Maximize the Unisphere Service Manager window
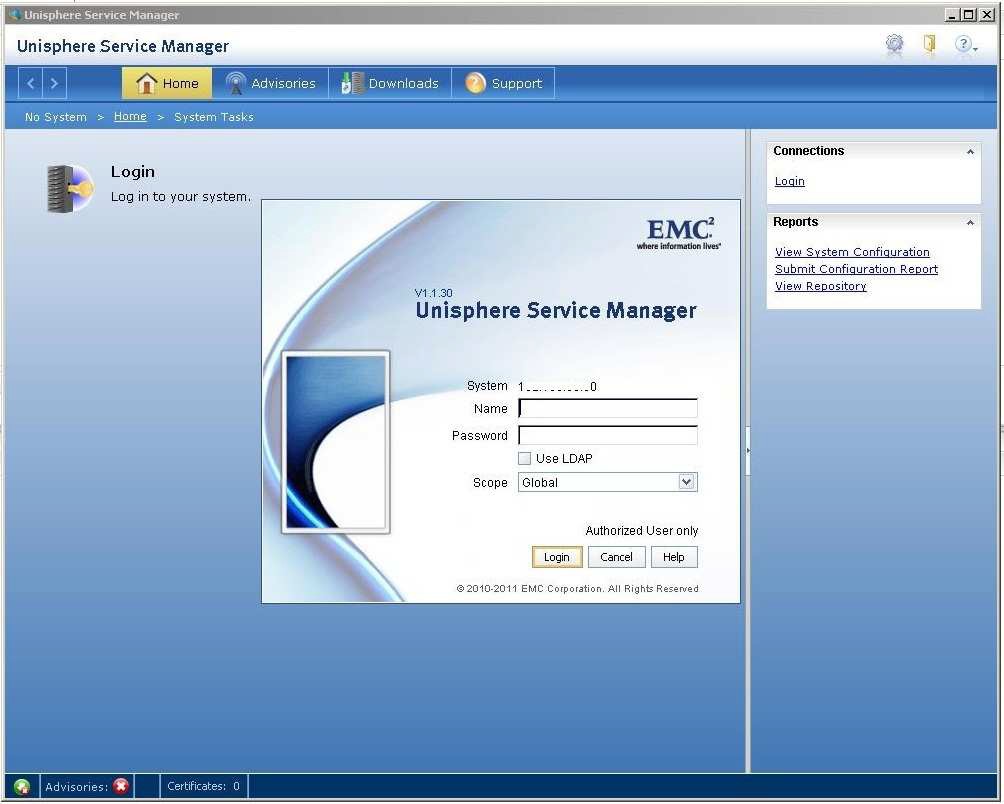 pos(969,14)
